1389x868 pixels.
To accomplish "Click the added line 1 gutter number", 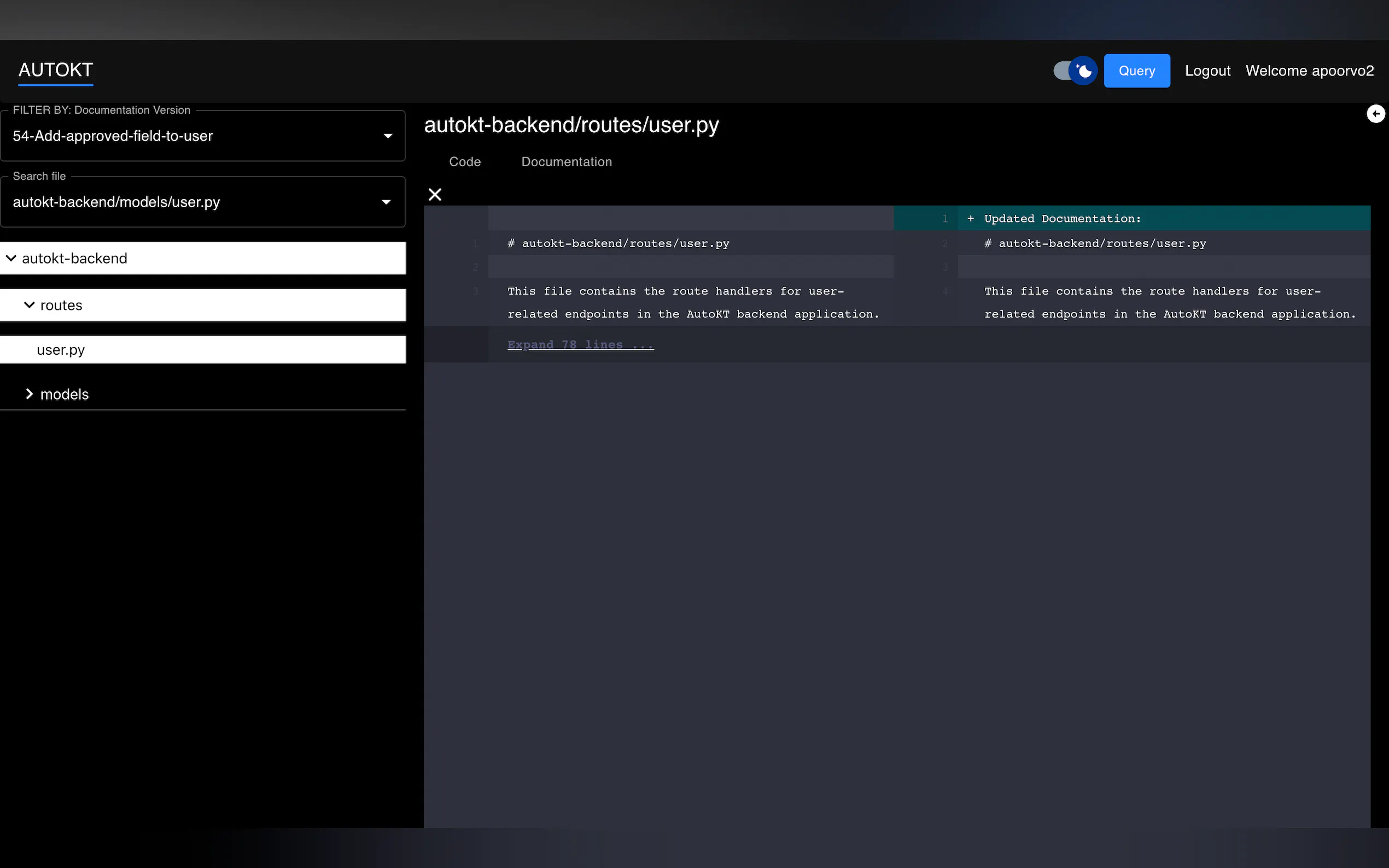I will (x=944, y=219).
